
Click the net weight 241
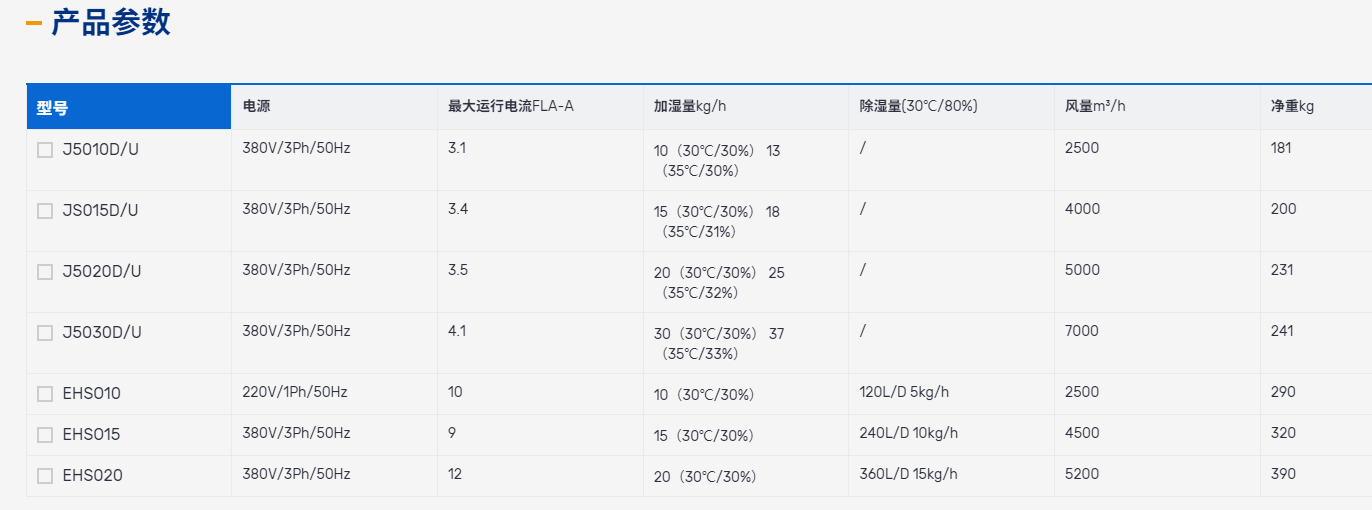(x=1282, y=331)
